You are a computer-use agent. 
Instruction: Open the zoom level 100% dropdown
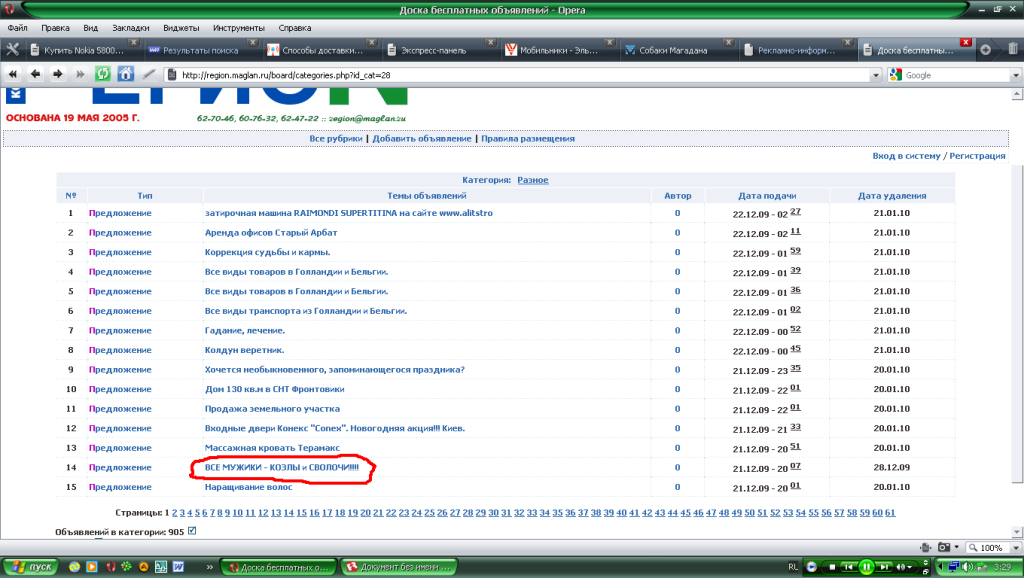pyautogui.click(x=1011, y=548)
